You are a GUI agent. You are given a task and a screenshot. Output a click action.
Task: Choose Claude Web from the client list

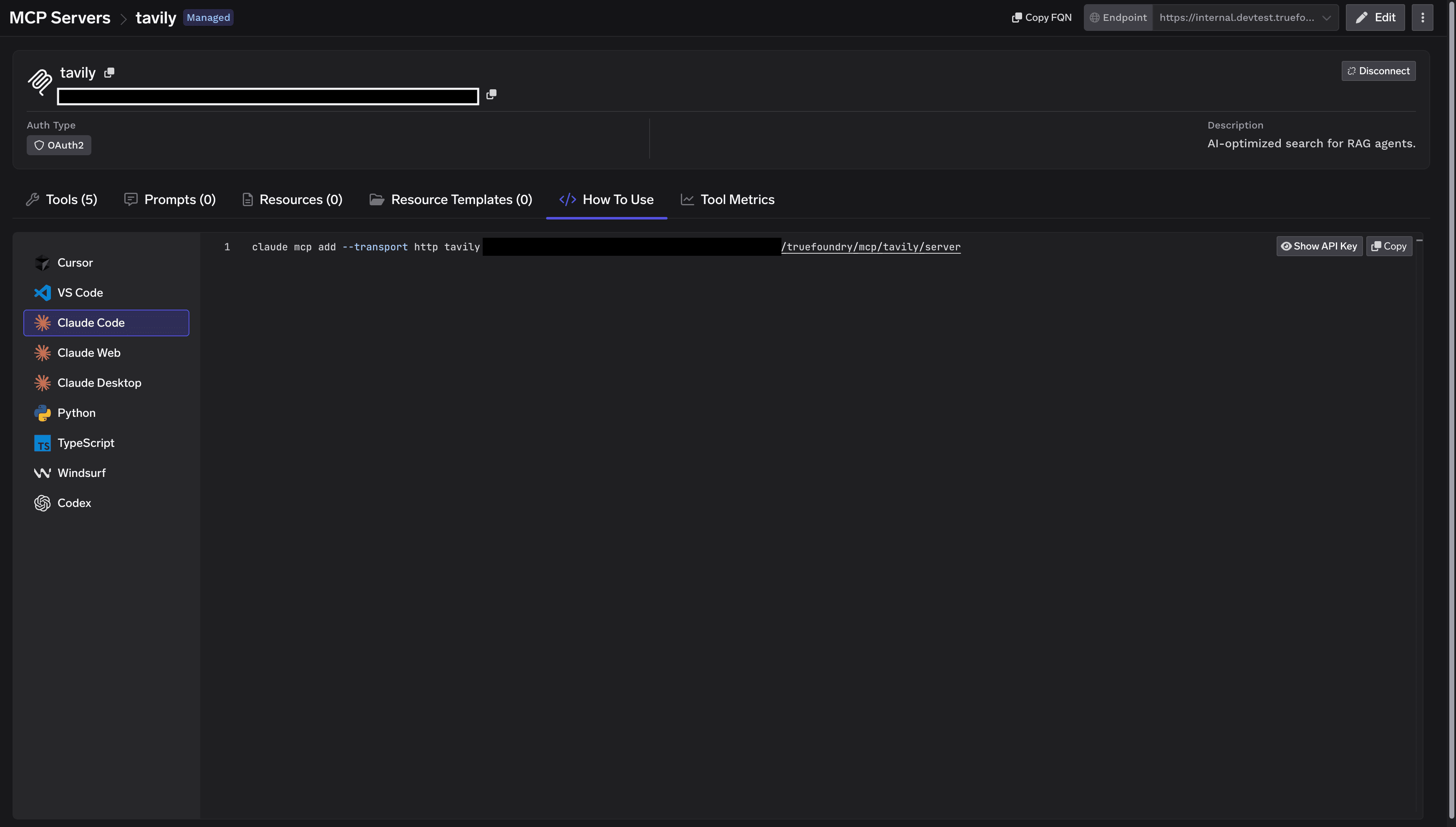(106, 353)
